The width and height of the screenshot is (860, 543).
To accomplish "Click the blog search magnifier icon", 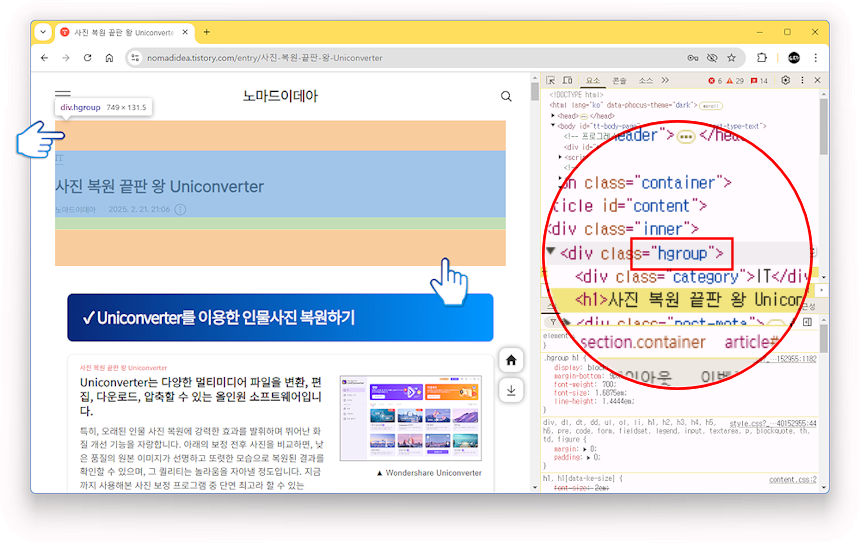I will pyautogui.click(x=506, y=97).
